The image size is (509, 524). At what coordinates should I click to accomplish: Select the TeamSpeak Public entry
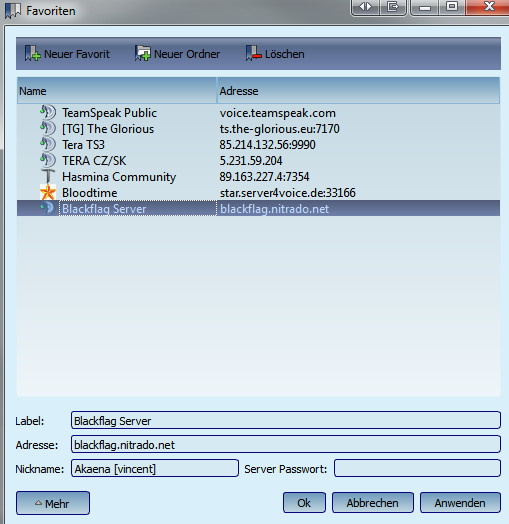(x=109, y=113)
